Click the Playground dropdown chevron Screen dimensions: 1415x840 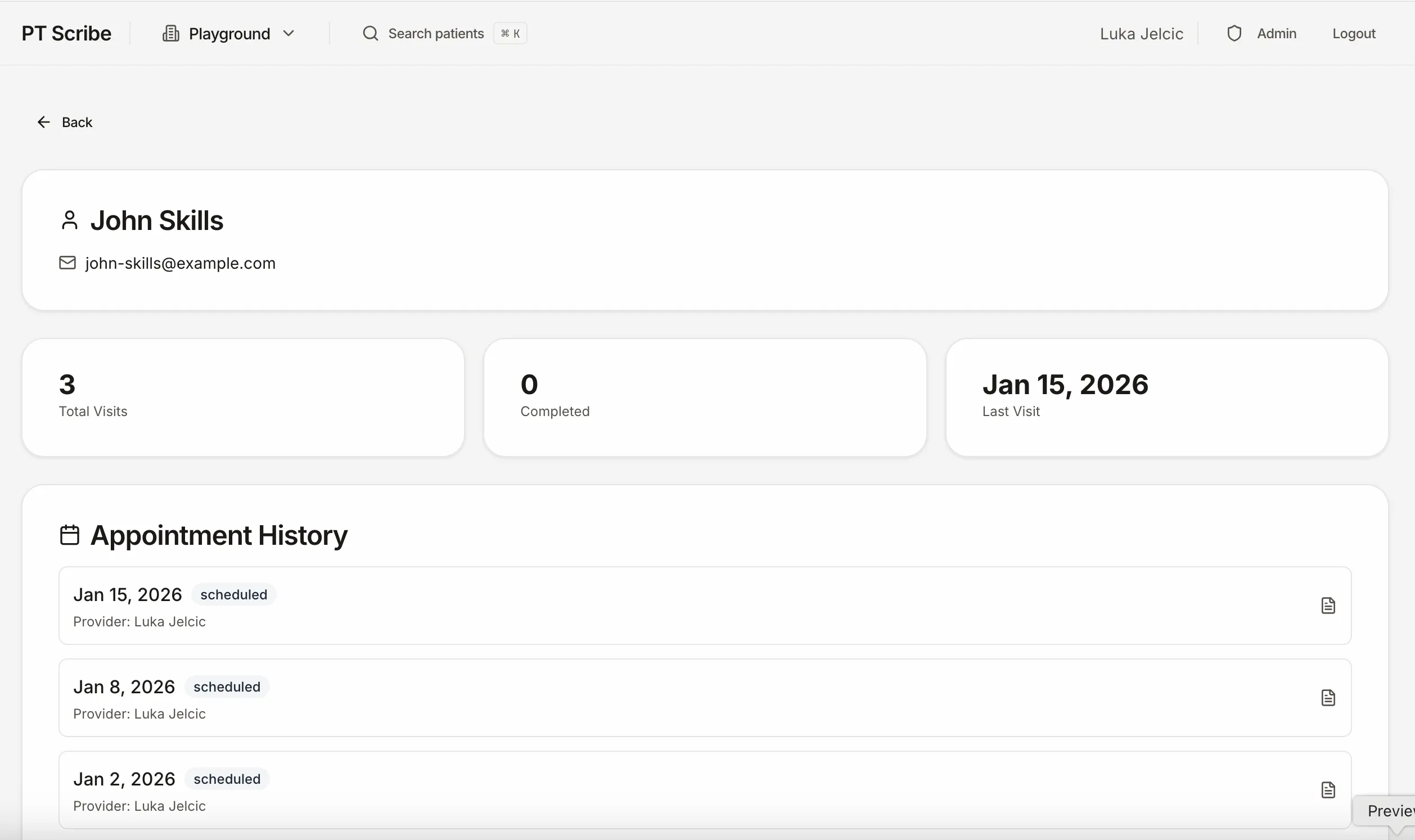289,33
